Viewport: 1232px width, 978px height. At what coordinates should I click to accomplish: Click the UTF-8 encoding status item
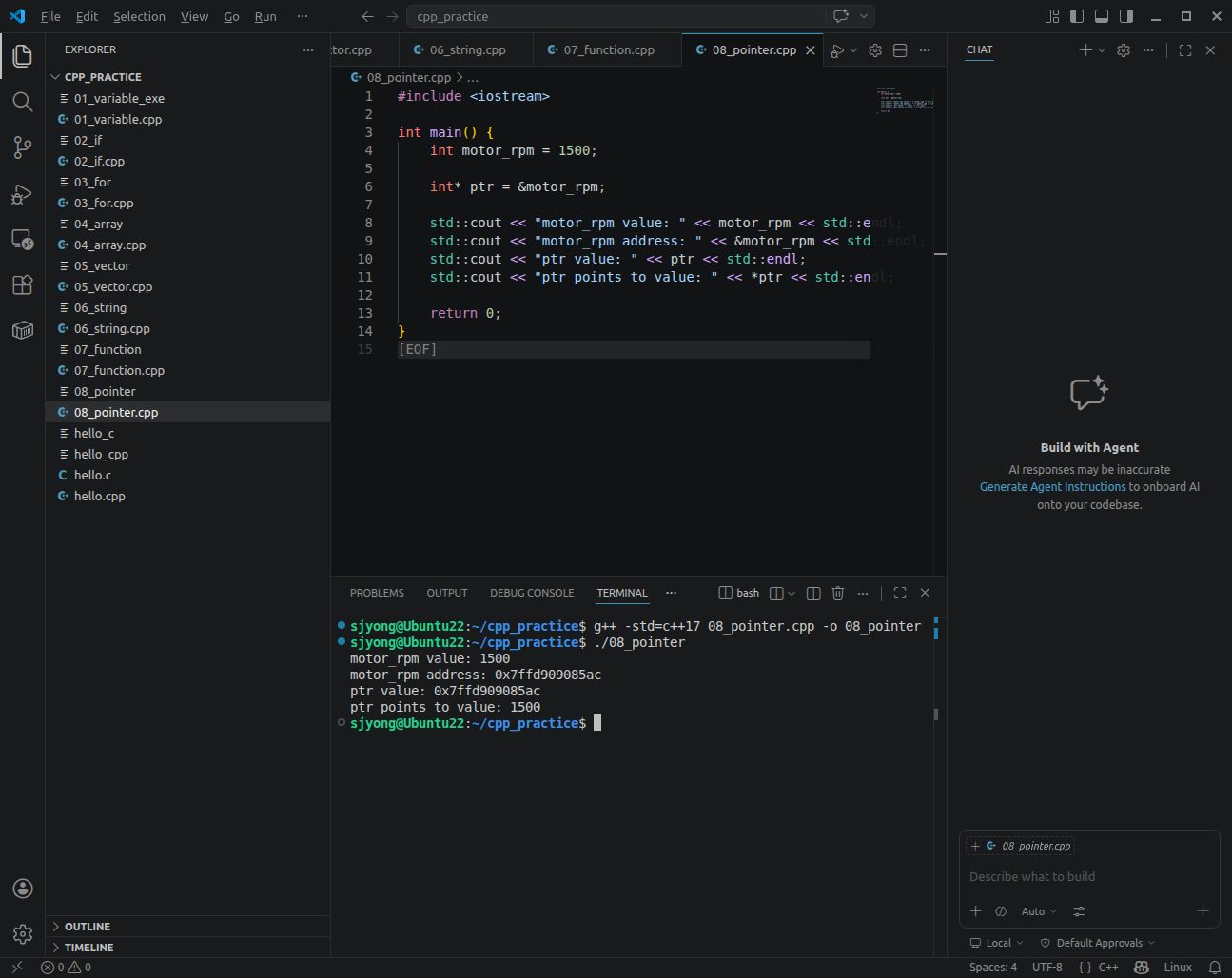pos(1047,968)
